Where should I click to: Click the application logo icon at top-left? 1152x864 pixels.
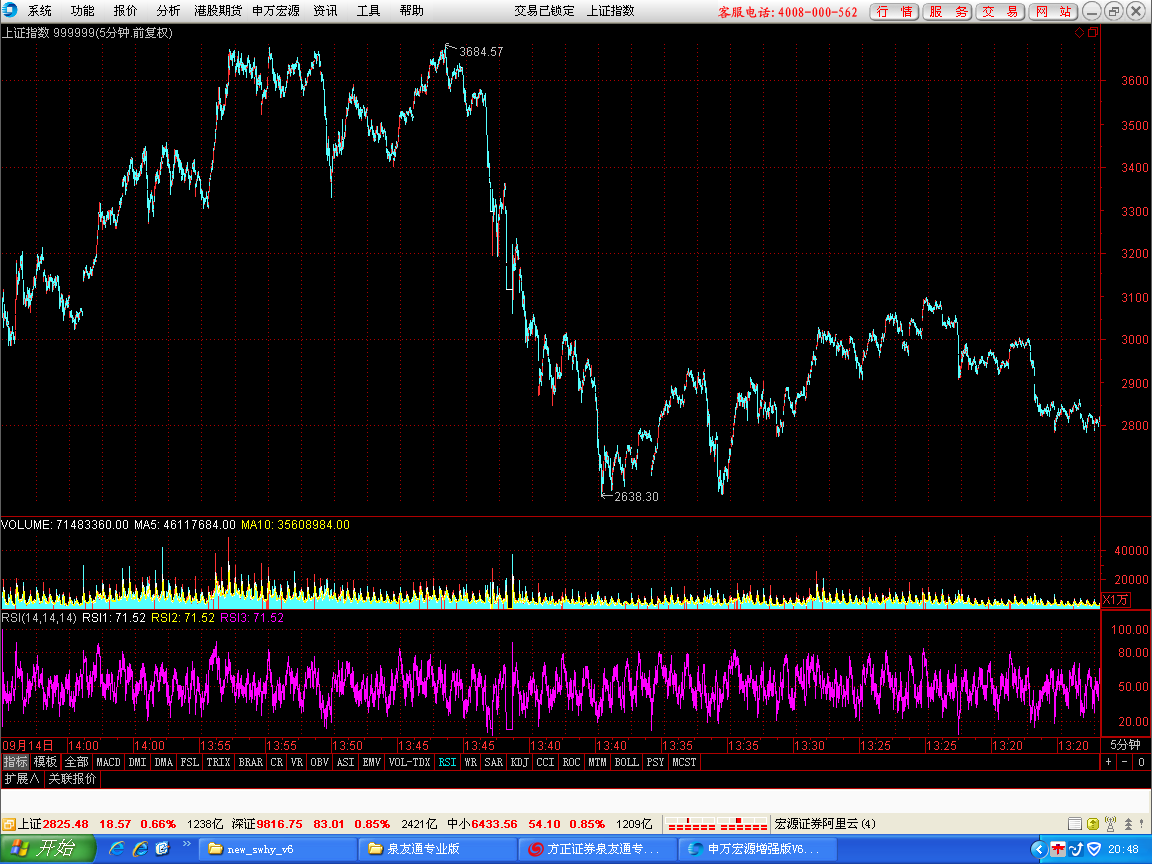(10, 10)
